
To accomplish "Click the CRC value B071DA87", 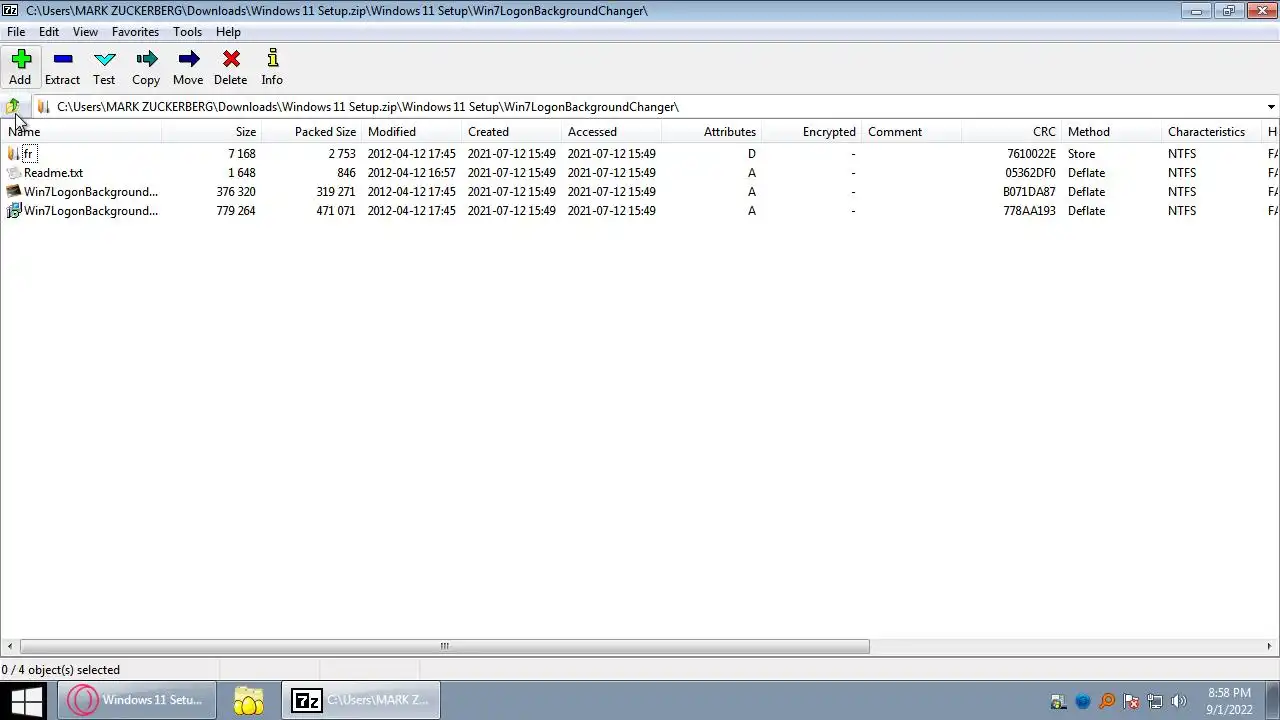I will tap(1029, 192).
